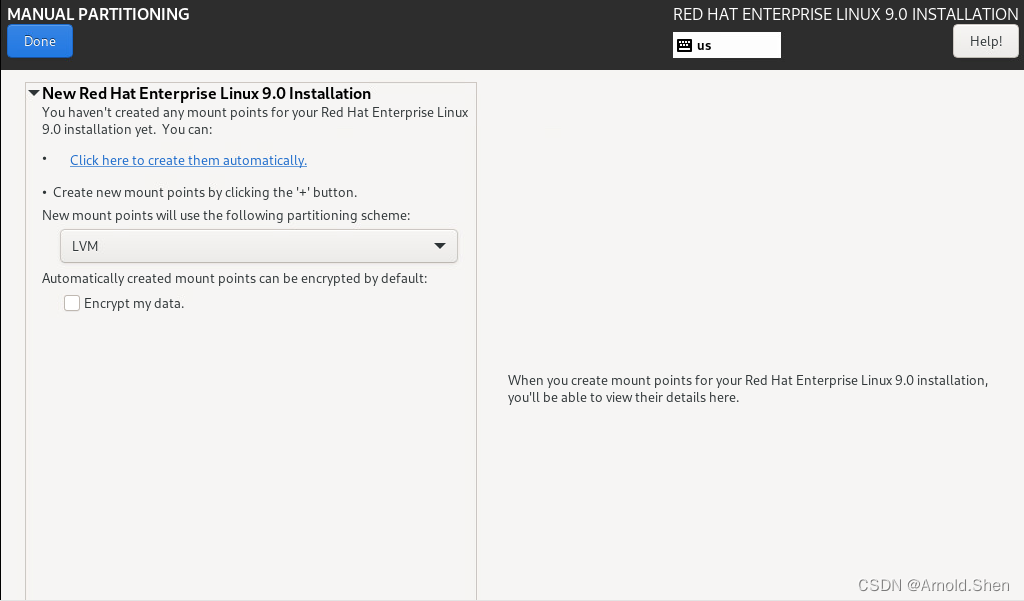
Task: Select the RED HAT ENTERPRISE LINUX 9.0 INSTALLATION header
Action: click(x=845, y=14)
